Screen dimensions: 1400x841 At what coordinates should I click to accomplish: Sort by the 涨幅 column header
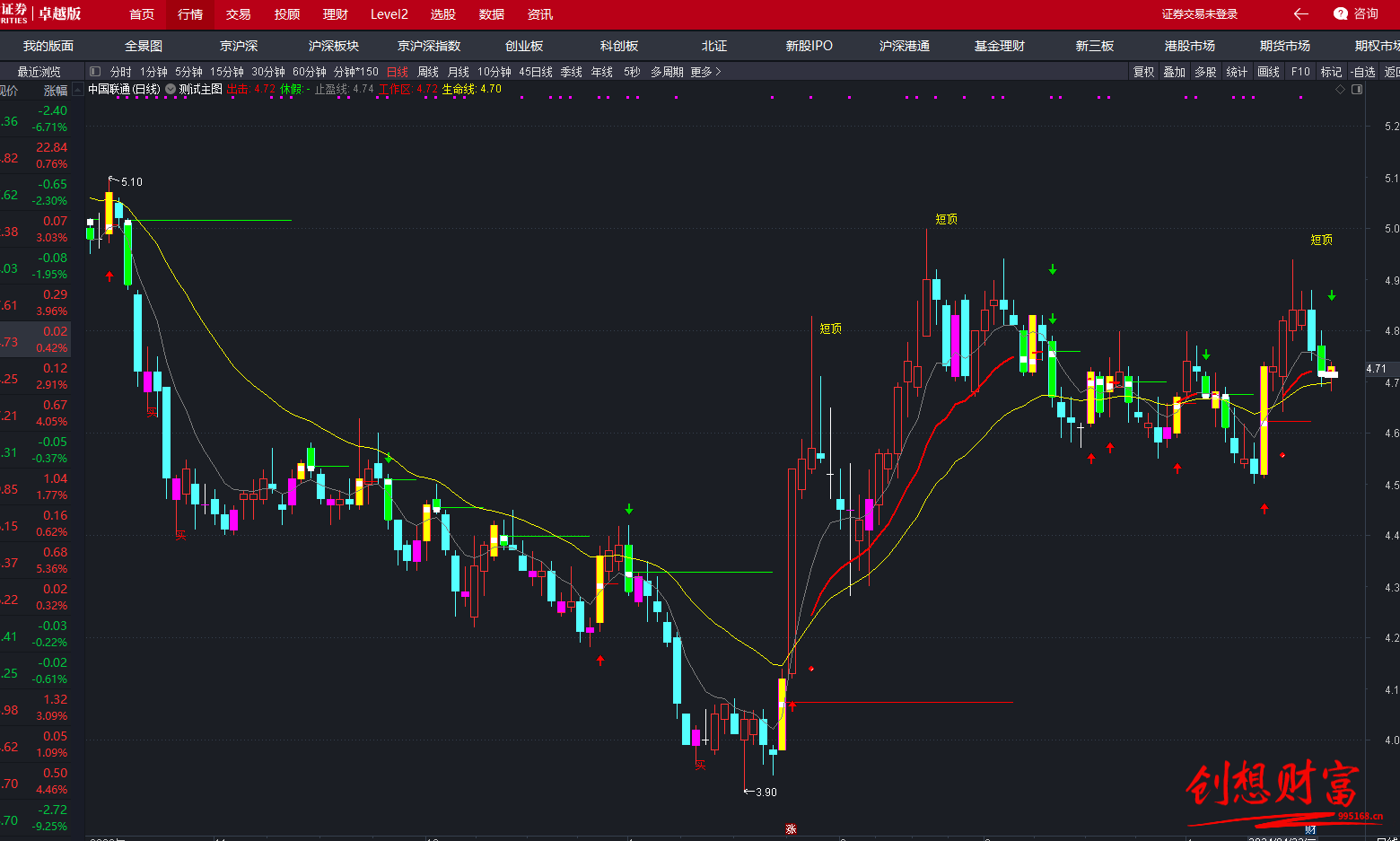(x=56, y=91)
